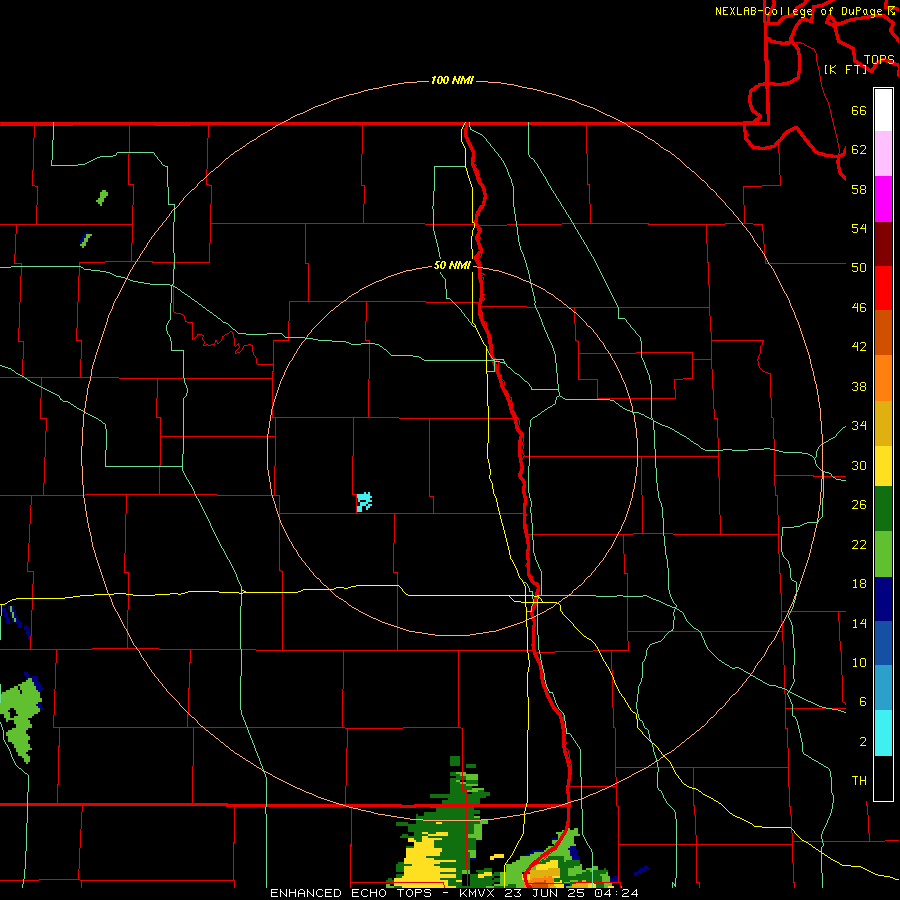Click the K FT units label
The image size is (900, 900).
click(845, 69)
